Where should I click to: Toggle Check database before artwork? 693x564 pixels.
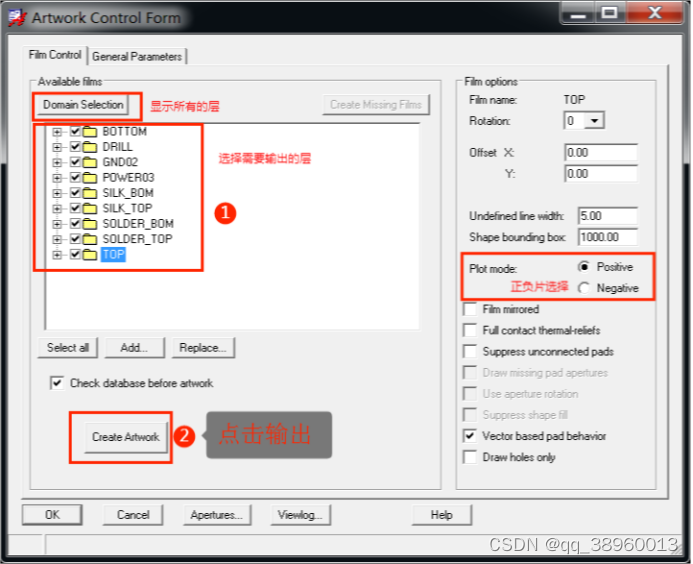point(57,383)
